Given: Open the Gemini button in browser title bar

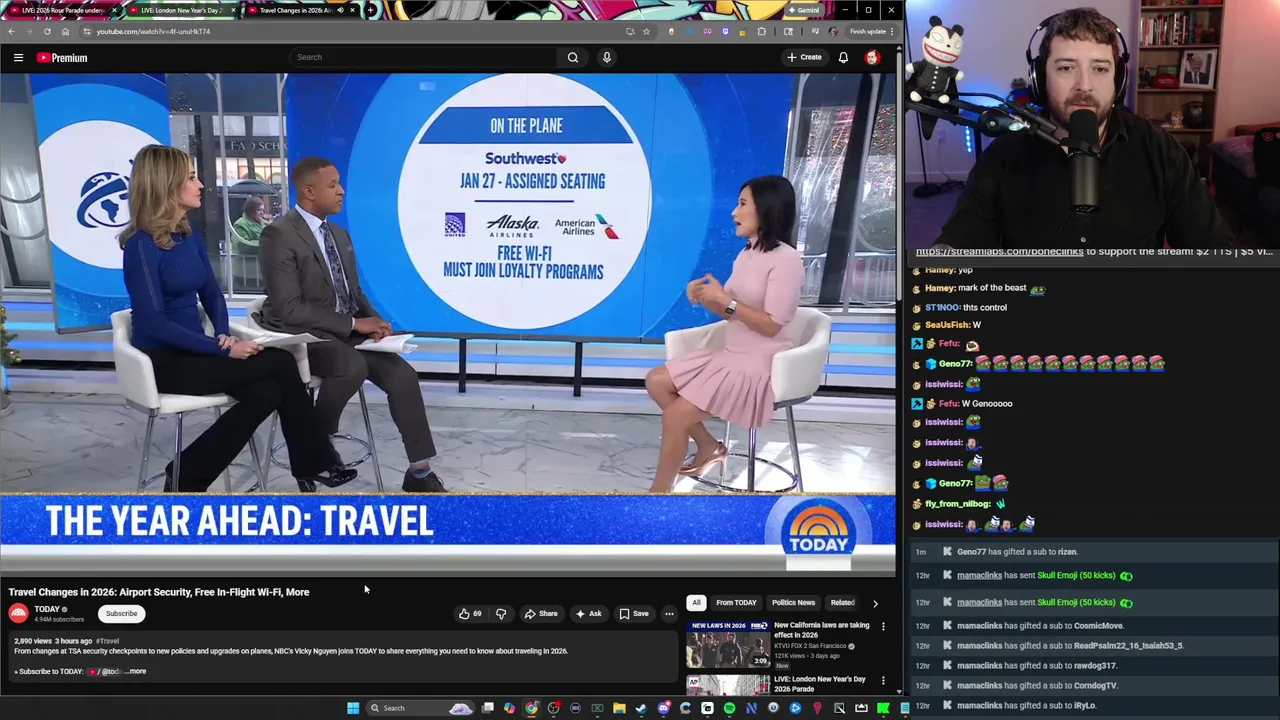Looking at the screenshot, I should (803, 10).
